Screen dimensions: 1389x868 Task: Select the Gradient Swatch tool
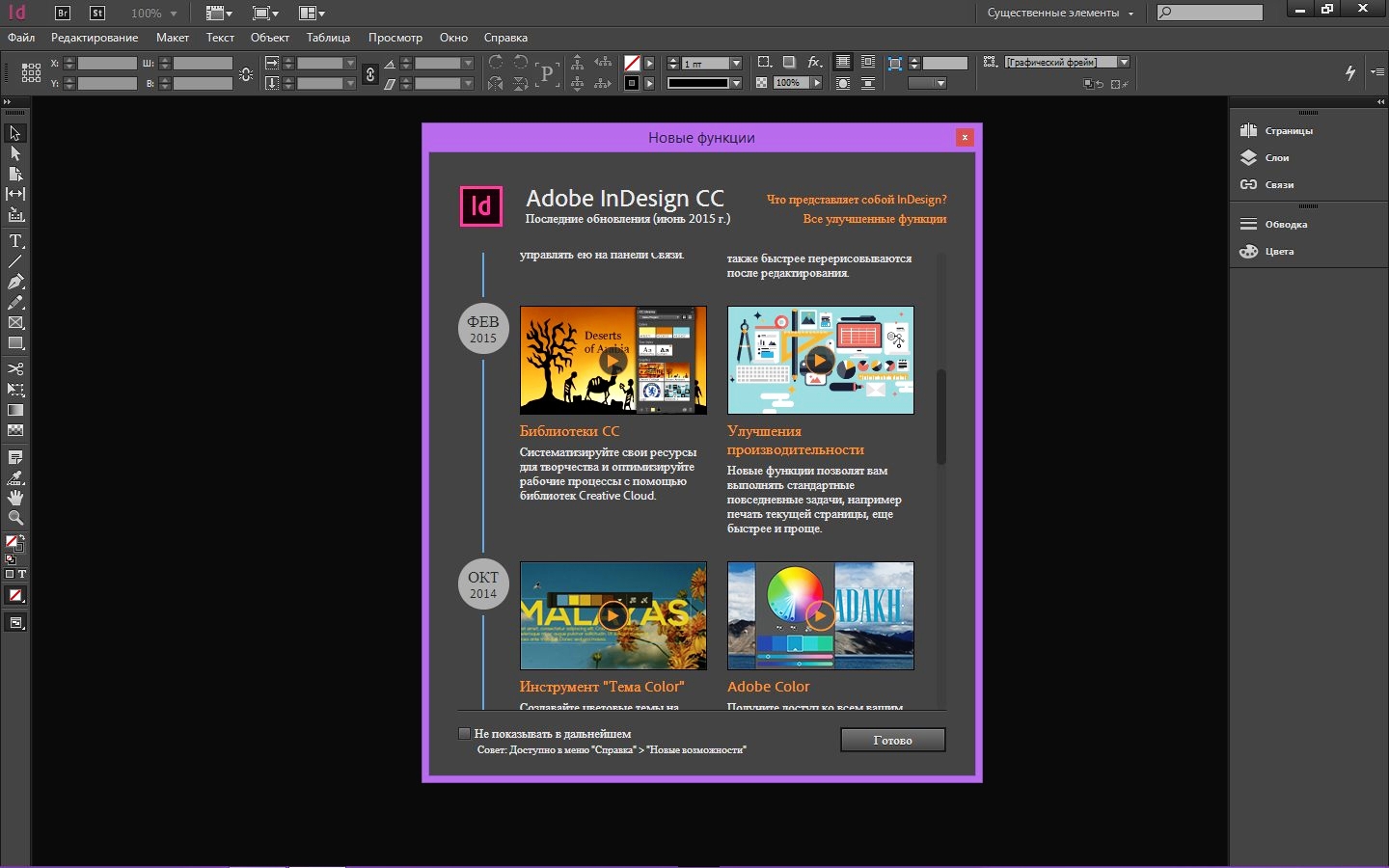coord(15,410)
